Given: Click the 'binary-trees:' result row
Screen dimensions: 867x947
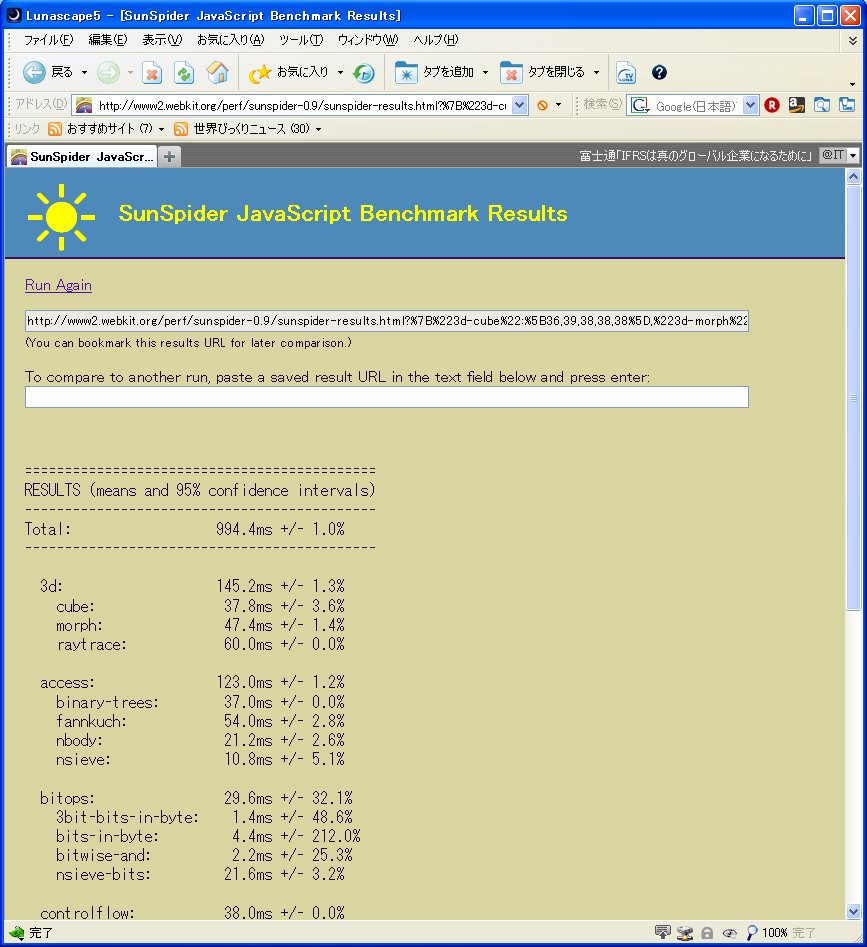Looking at the screenshot, I should click(200, 702).
